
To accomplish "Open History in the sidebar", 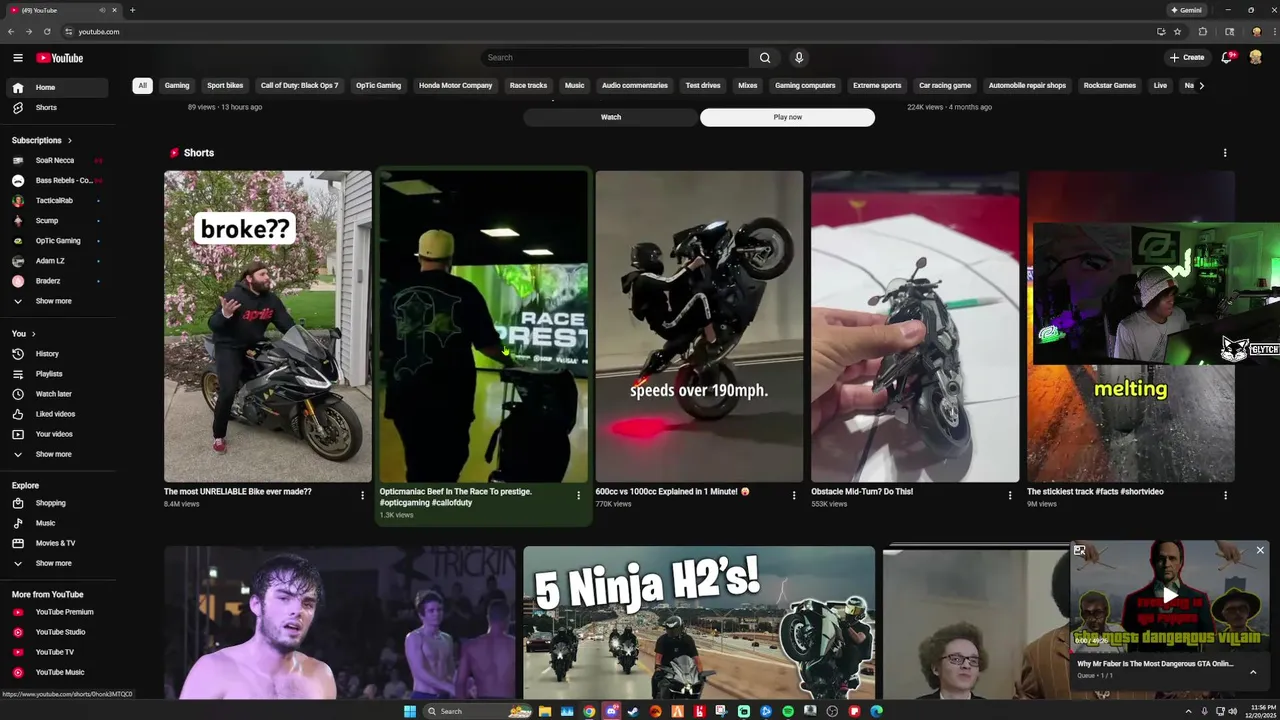I will [55, 353].
